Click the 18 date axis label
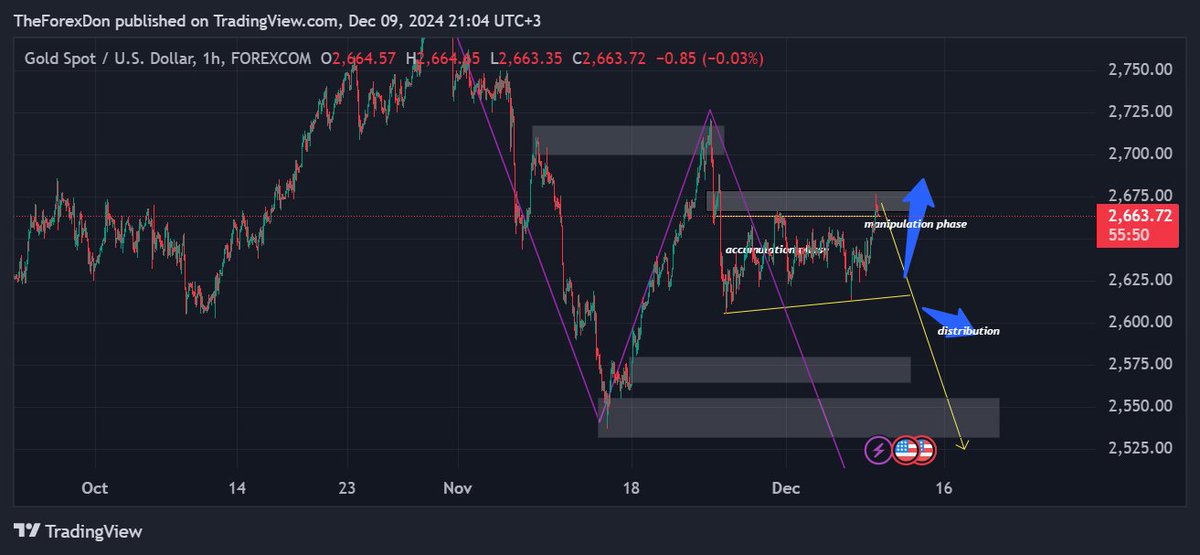This screenshot has height=555, width=1200. click(x=632, y=488)
